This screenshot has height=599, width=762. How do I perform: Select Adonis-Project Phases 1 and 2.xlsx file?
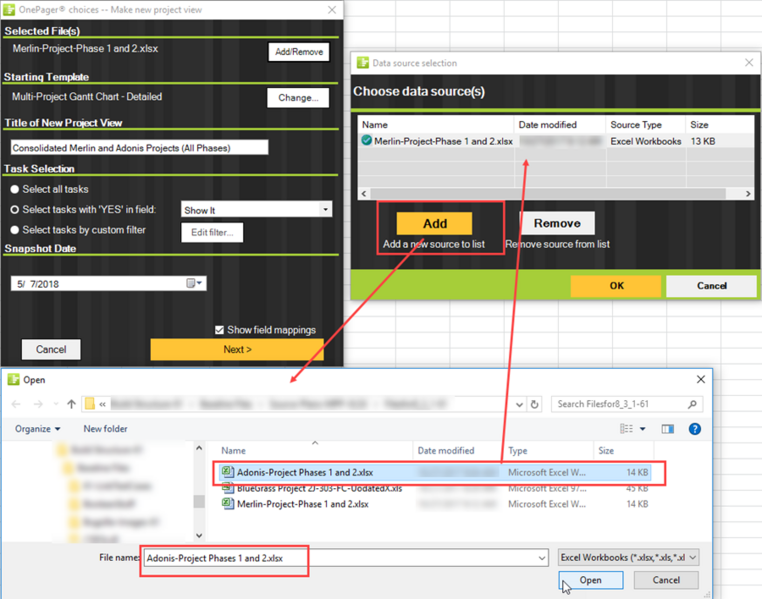tap(434, 472)
